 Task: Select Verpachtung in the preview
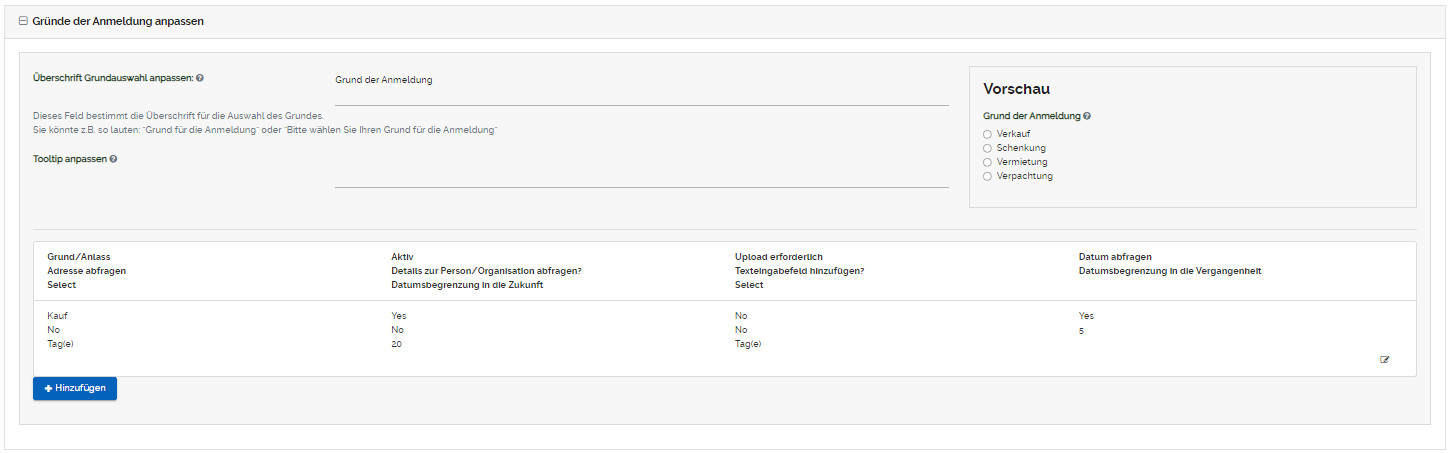pos(988,176)
